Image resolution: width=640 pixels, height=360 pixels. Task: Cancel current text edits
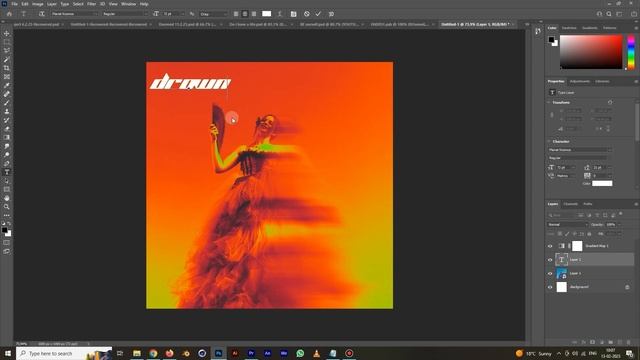pos(307,14)
